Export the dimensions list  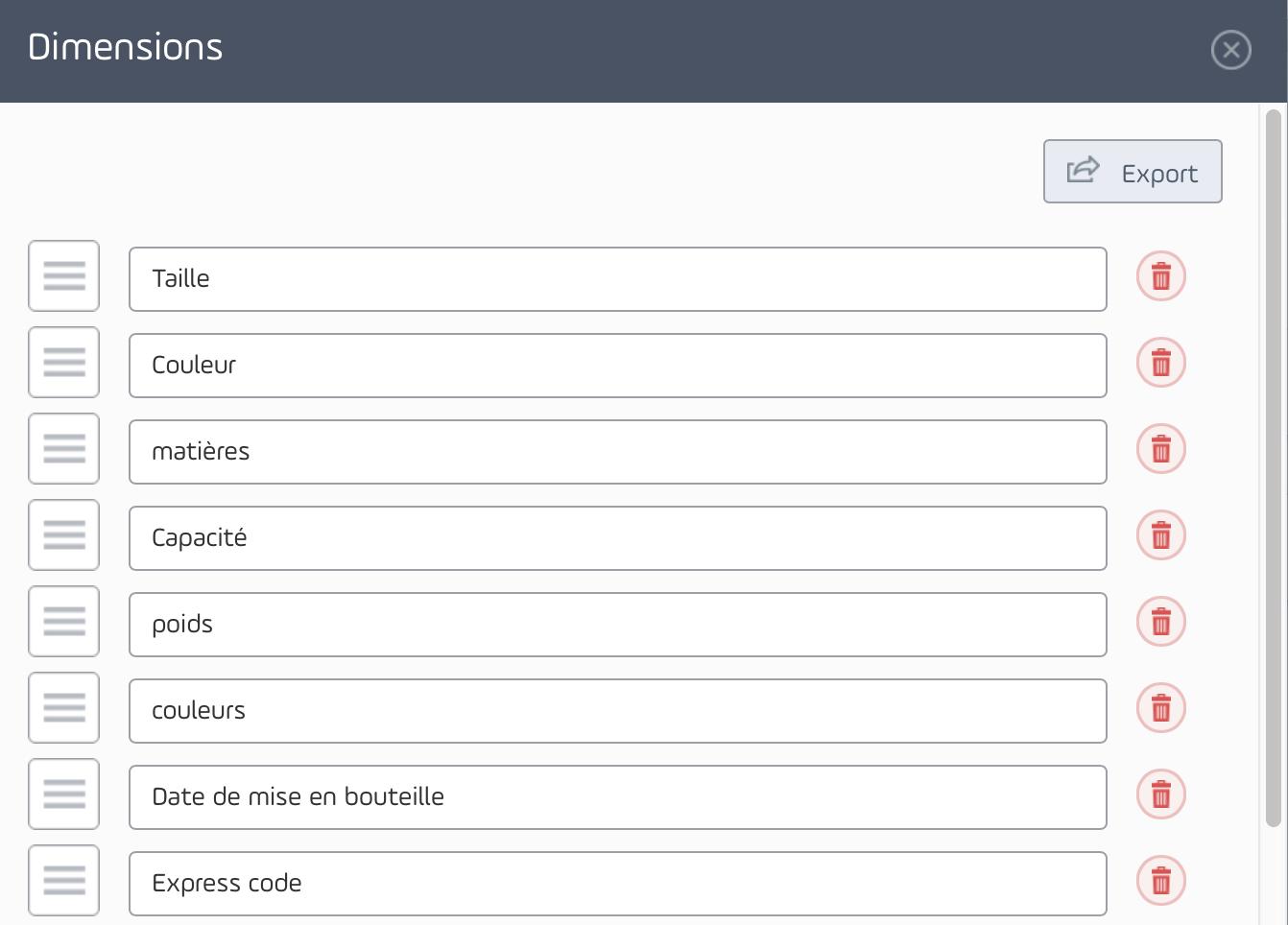point(1133,172)
